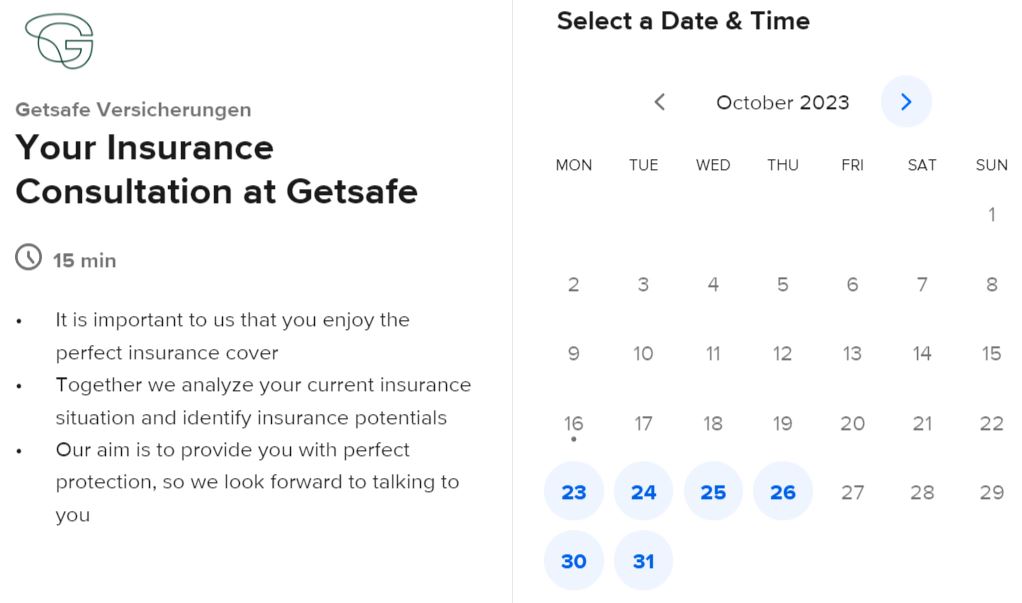This screenshot has height=603, width=1022.
Task: Choose October 31, the last available day
Action: click(x=643, y=561)
